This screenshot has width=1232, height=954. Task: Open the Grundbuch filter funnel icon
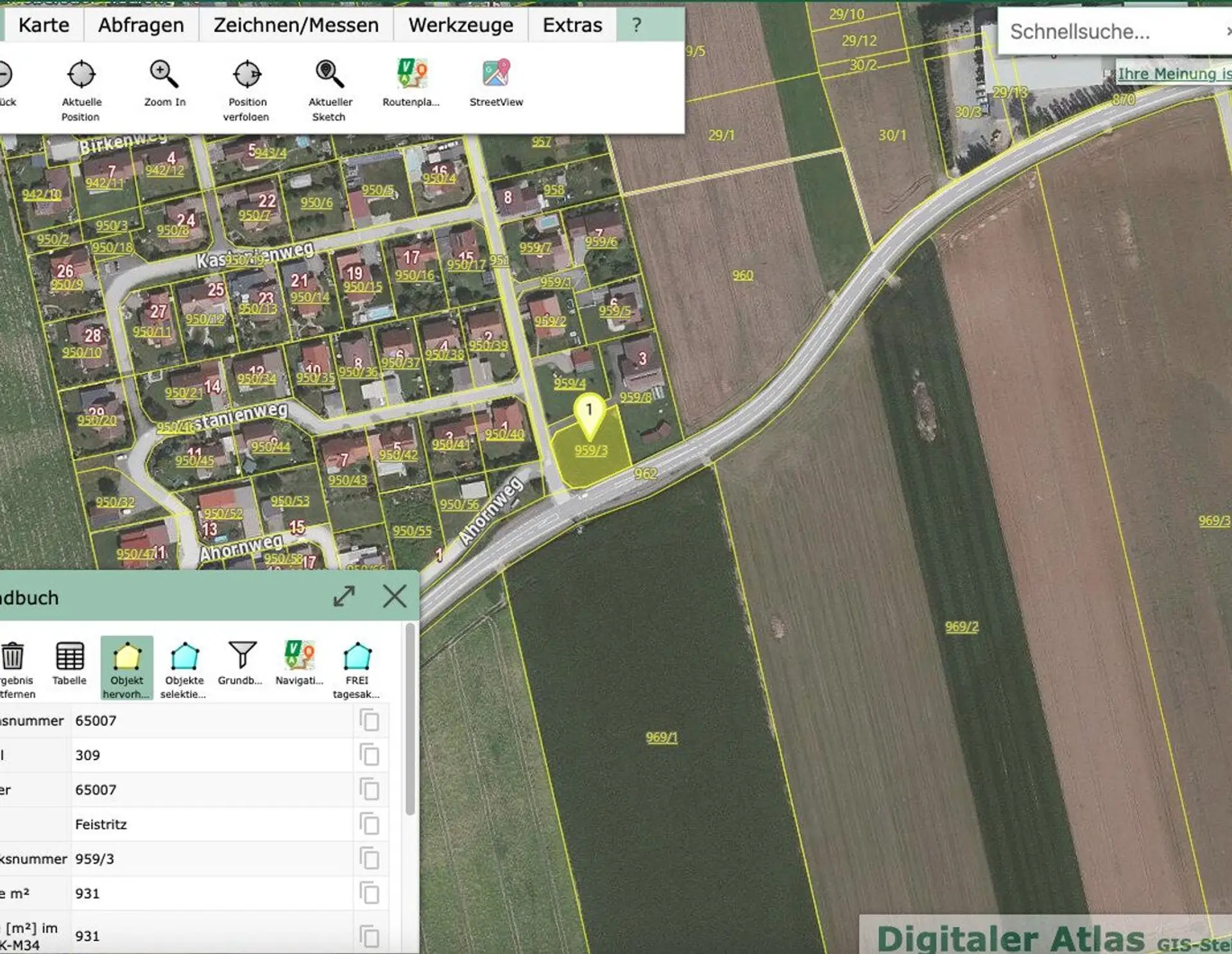[242, 655]
